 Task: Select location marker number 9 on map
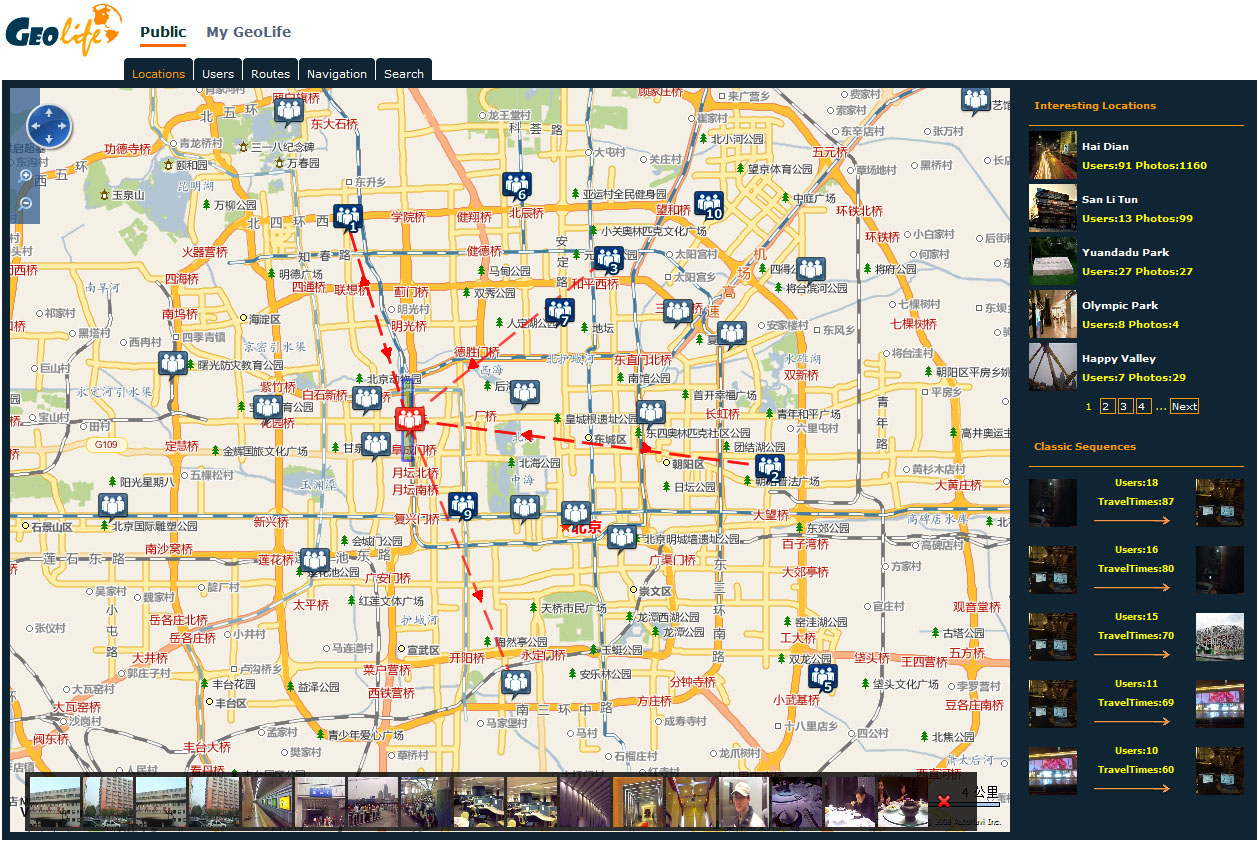[462, 505]
